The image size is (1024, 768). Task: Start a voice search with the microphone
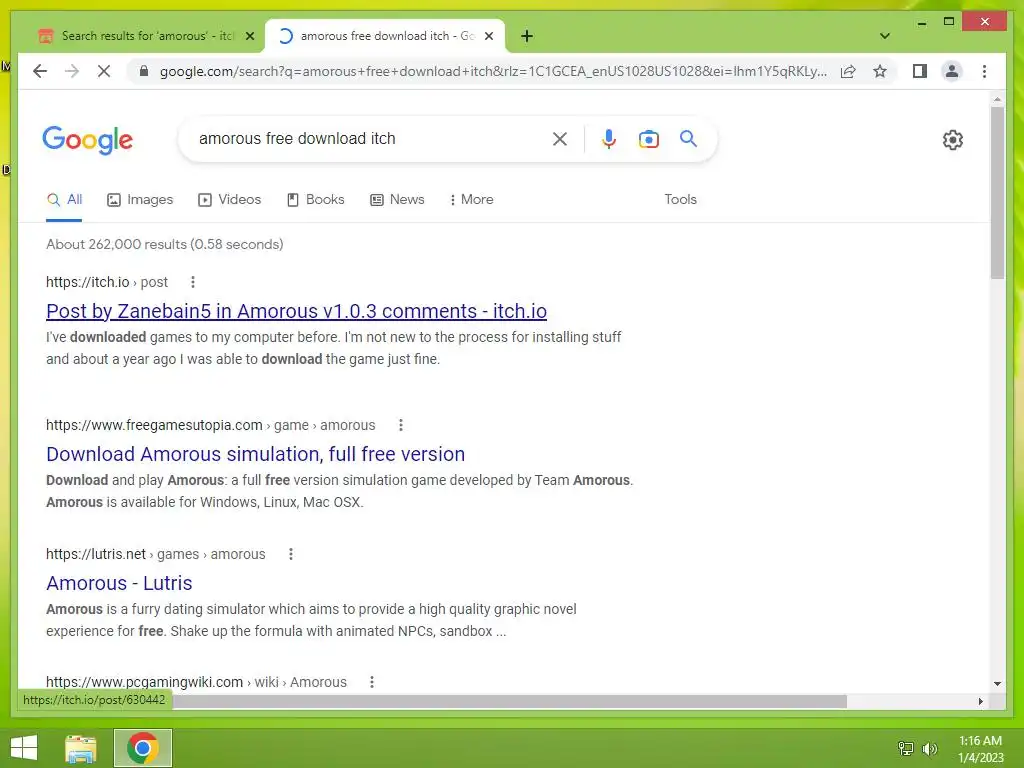609,139
